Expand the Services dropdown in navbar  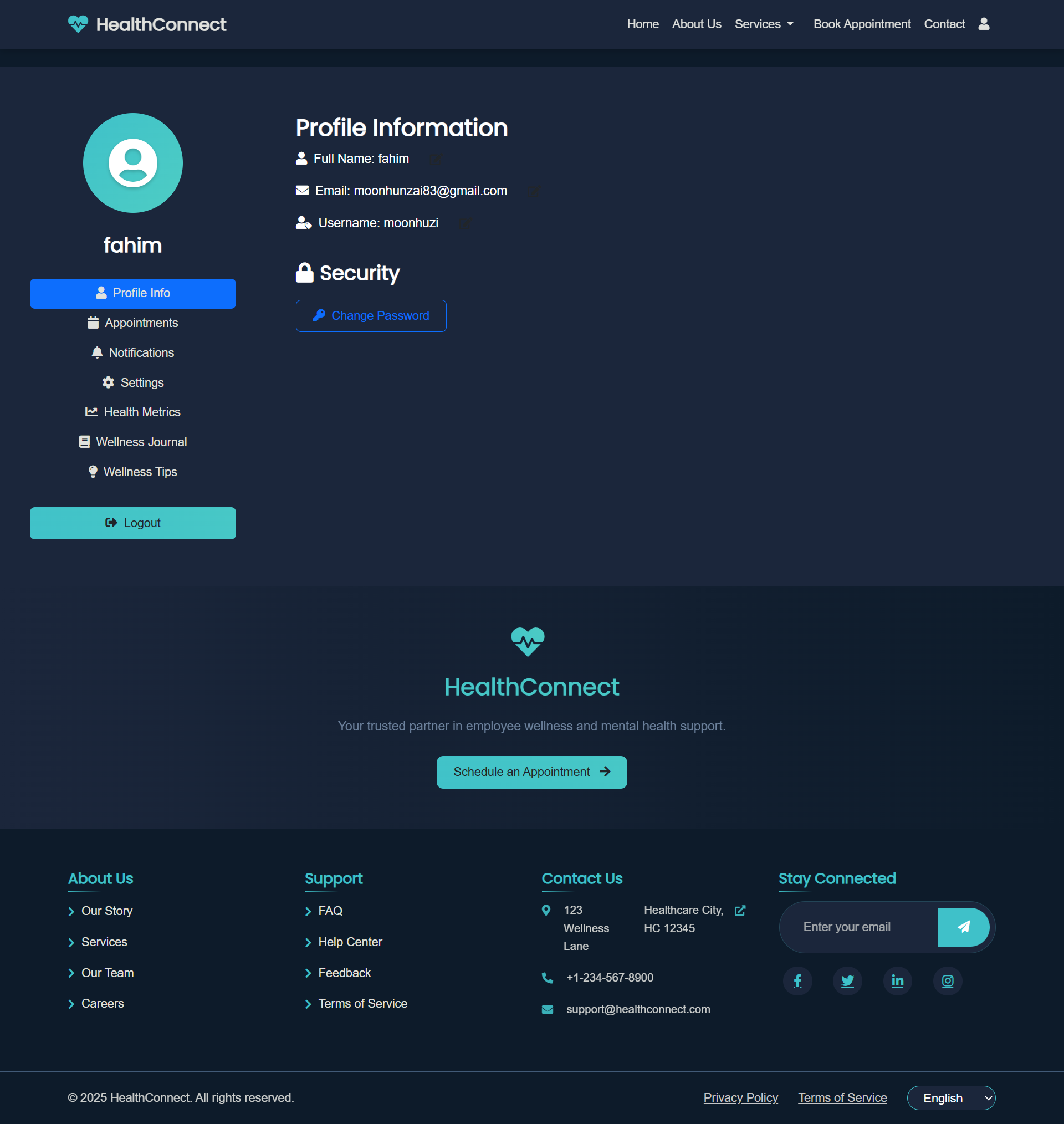coord(764,24)
